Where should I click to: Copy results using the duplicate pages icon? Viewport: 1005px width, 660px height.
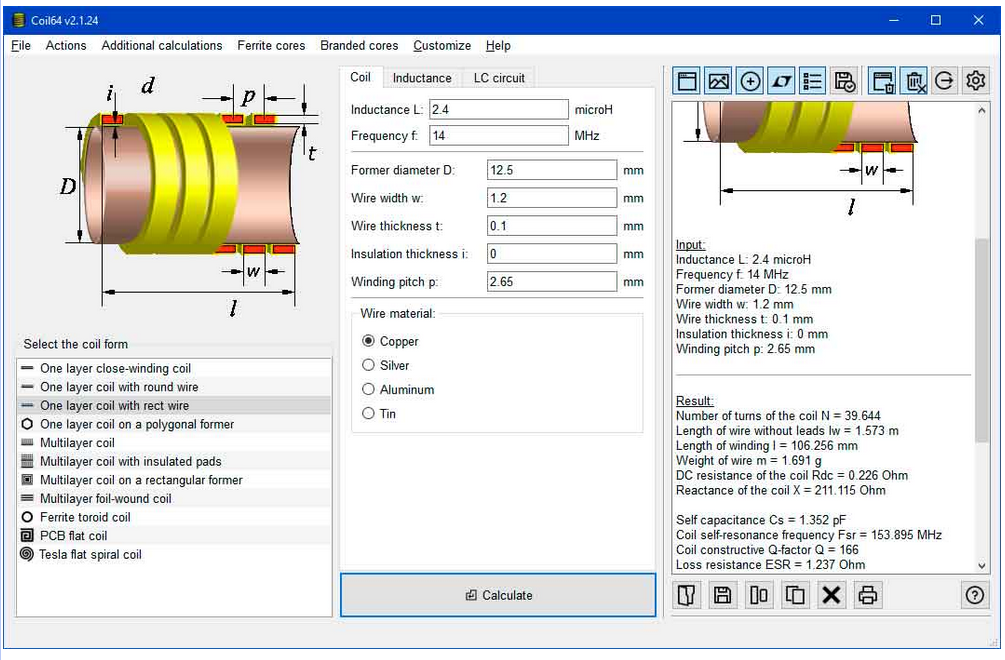click(x=795, y=595)
